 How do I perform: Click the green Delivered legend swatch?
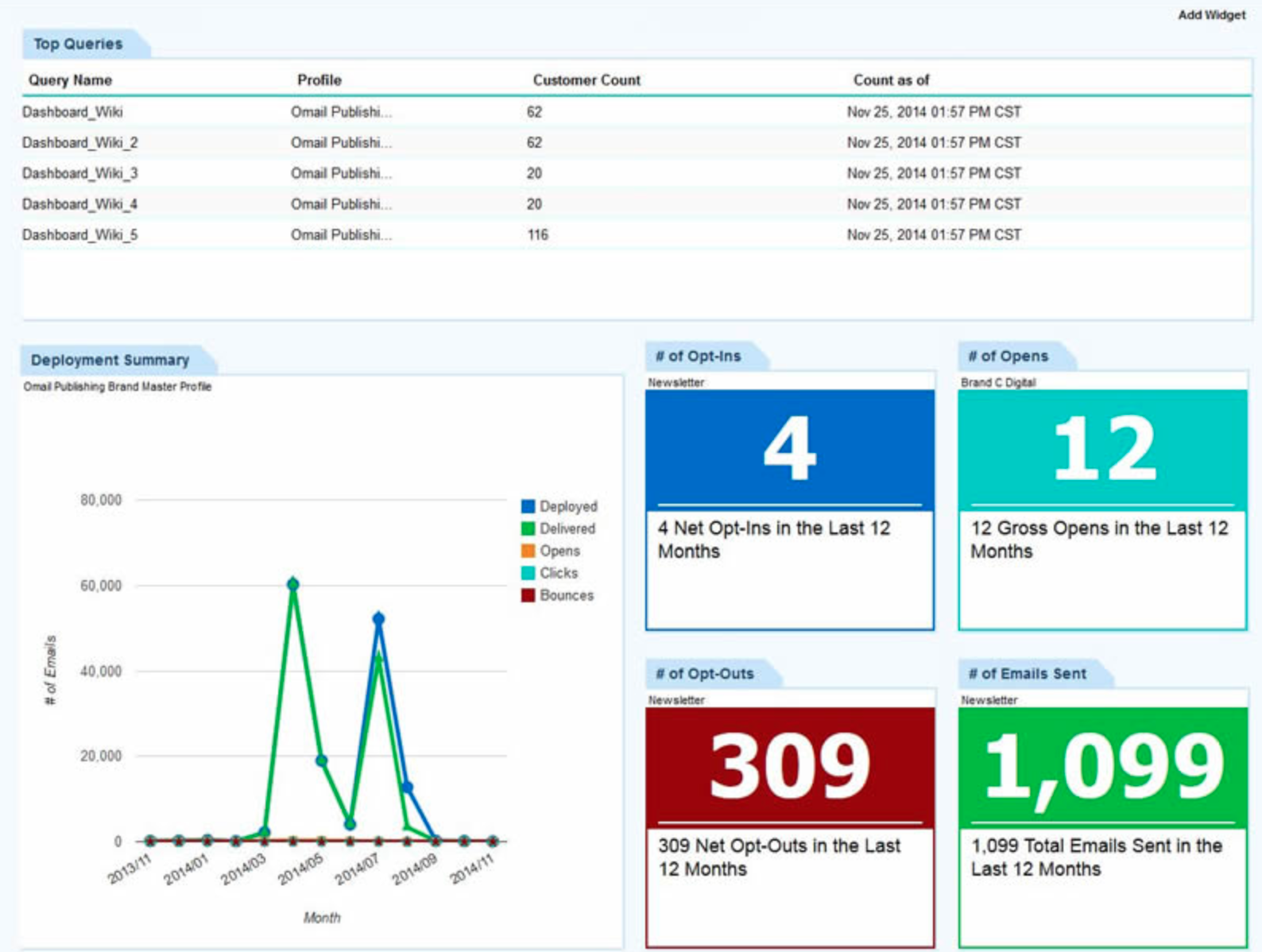tap(528, 528)
